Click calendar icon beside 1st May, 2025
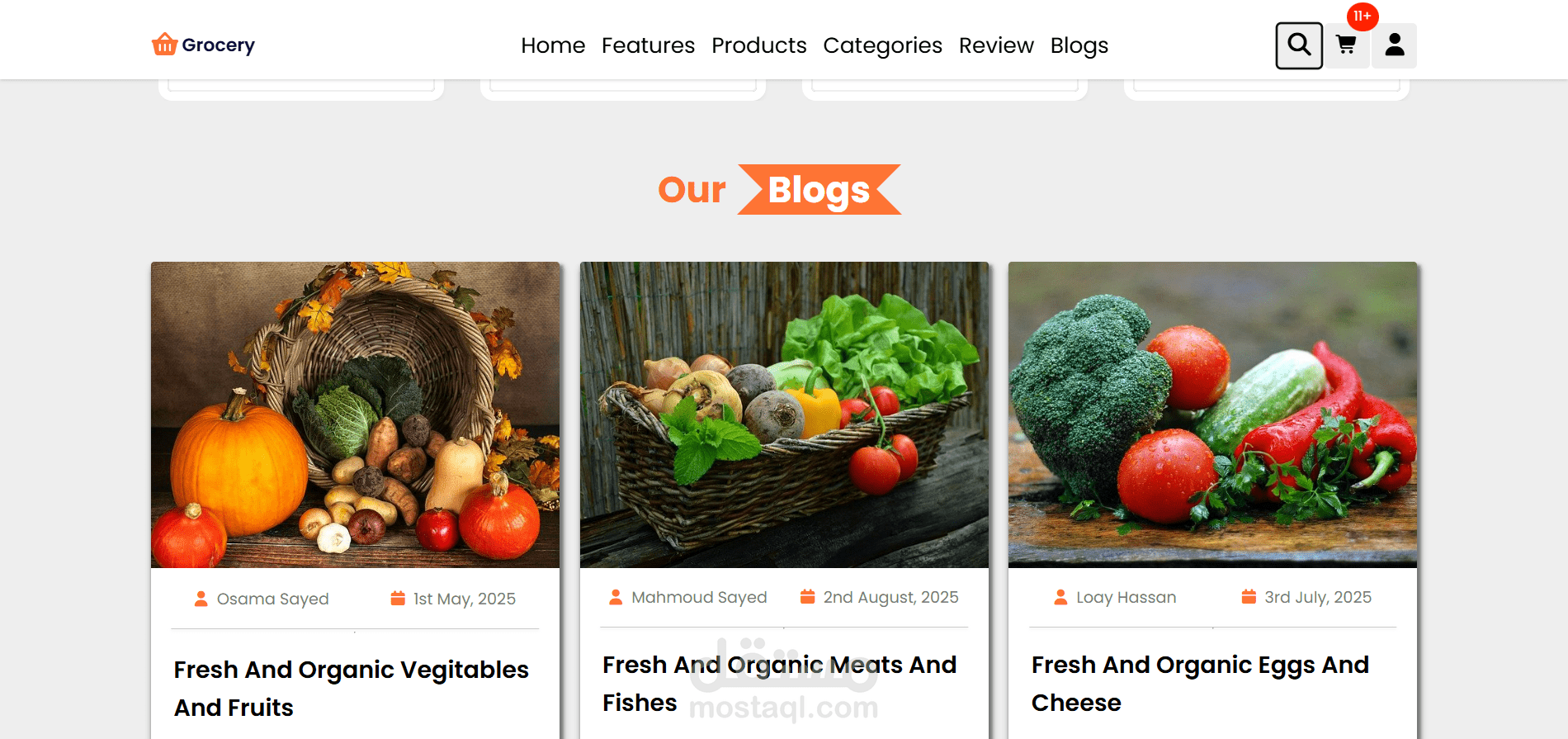The width and height of the screenshot is (1568, 739). pos(398,598)
